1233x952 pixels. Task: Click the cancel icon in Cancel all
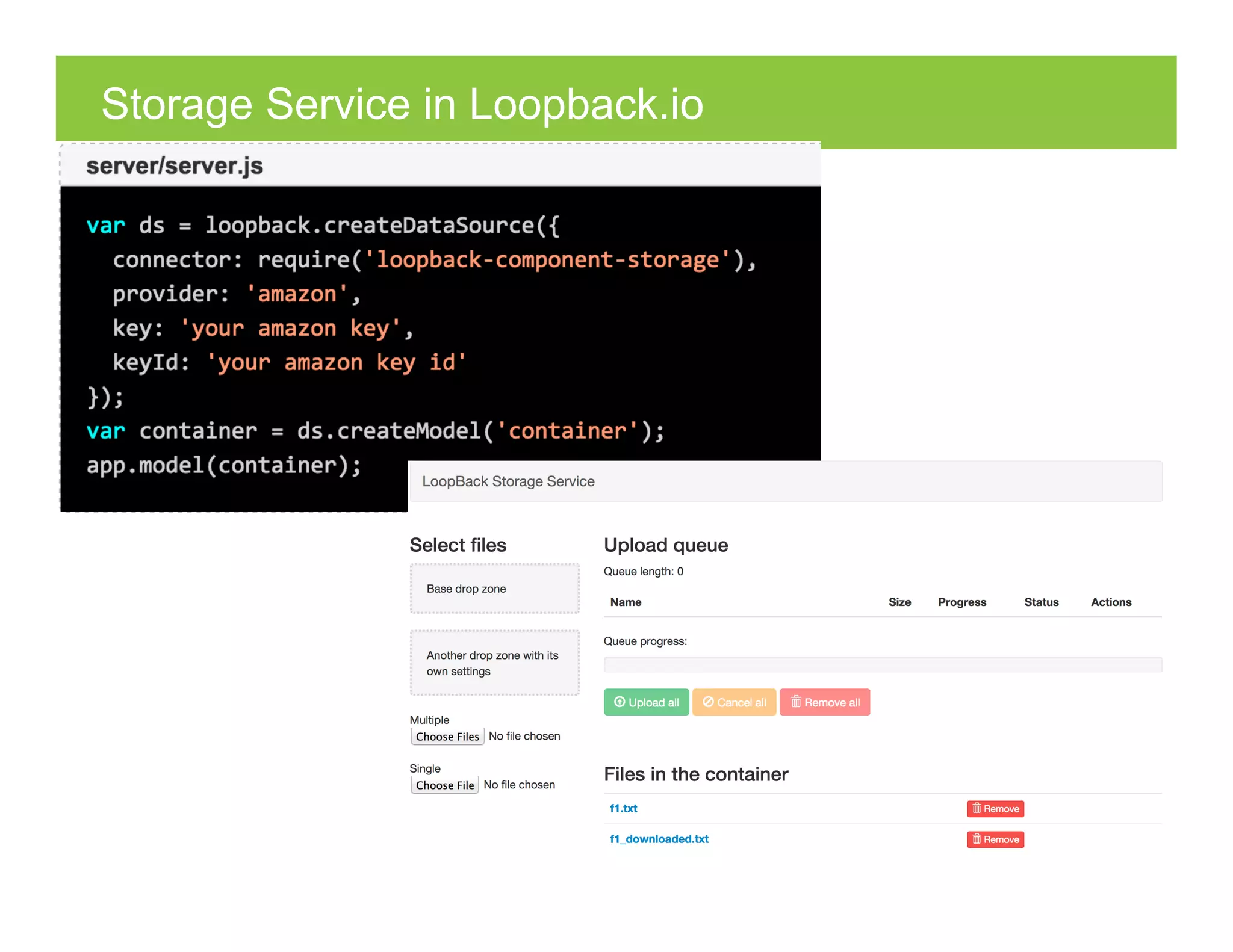coord(708,702)
